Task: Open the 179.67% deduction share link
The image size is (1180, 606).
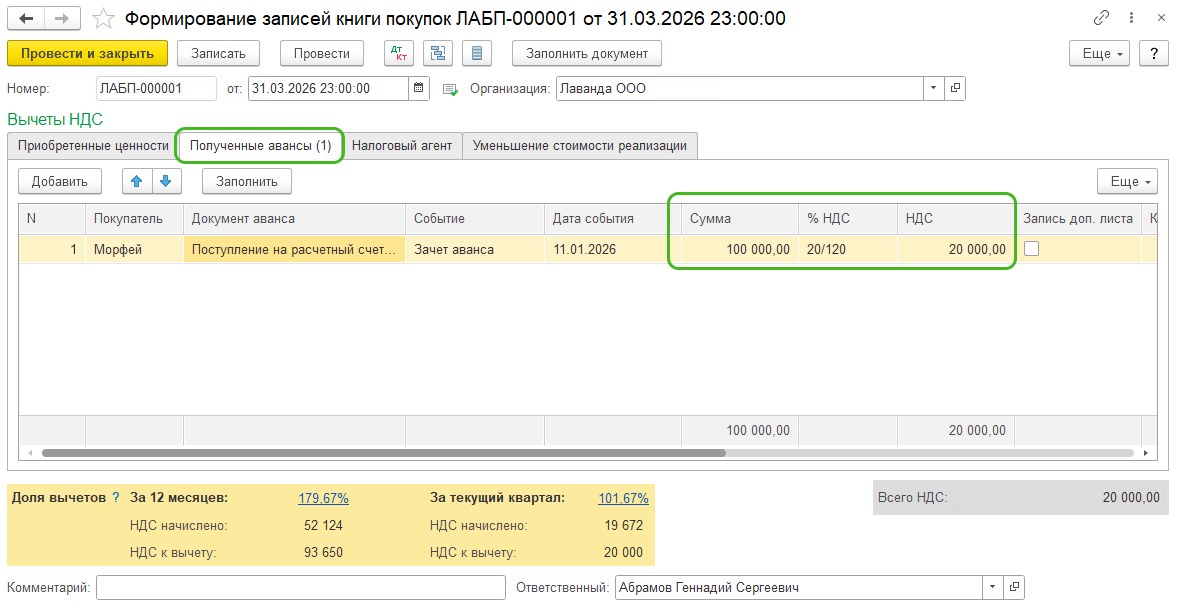Action: pyautogui.click(x=323, y=498)
